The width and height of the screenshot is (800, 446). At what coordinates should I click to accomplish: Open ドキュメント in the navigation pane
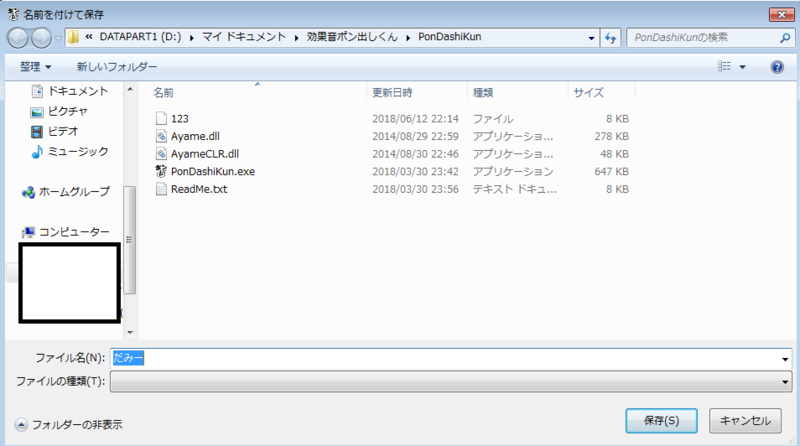click(x=78, y=91)
